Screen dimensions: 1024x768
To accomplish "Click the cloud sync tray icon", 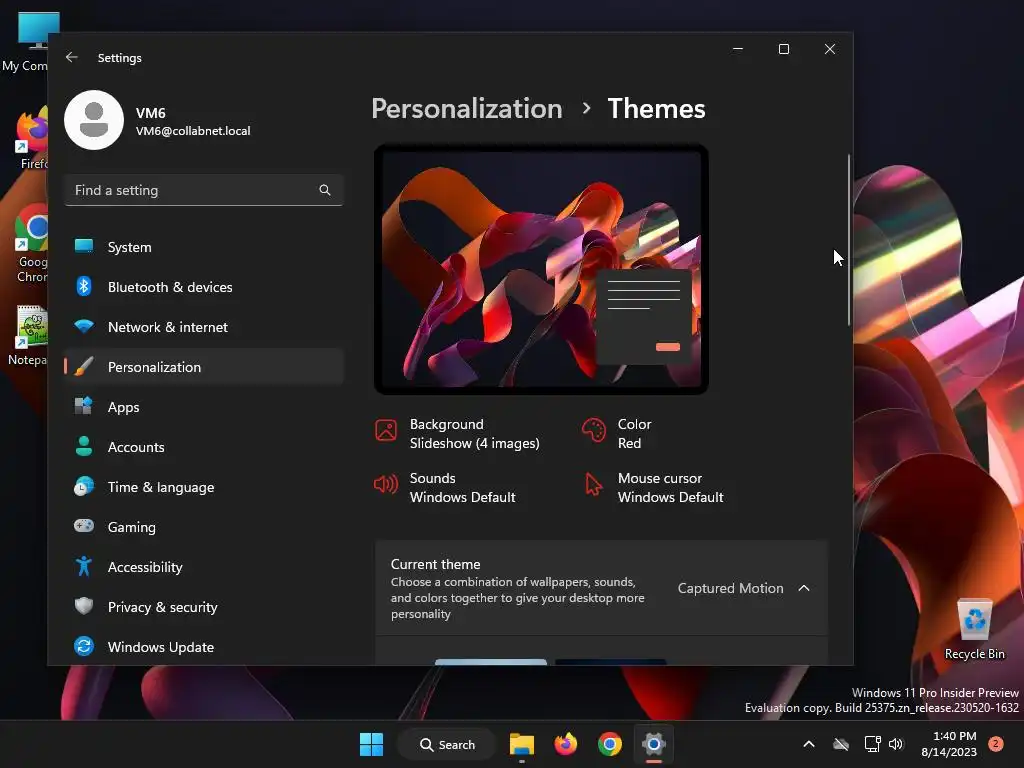I will [x=841, y=744].
